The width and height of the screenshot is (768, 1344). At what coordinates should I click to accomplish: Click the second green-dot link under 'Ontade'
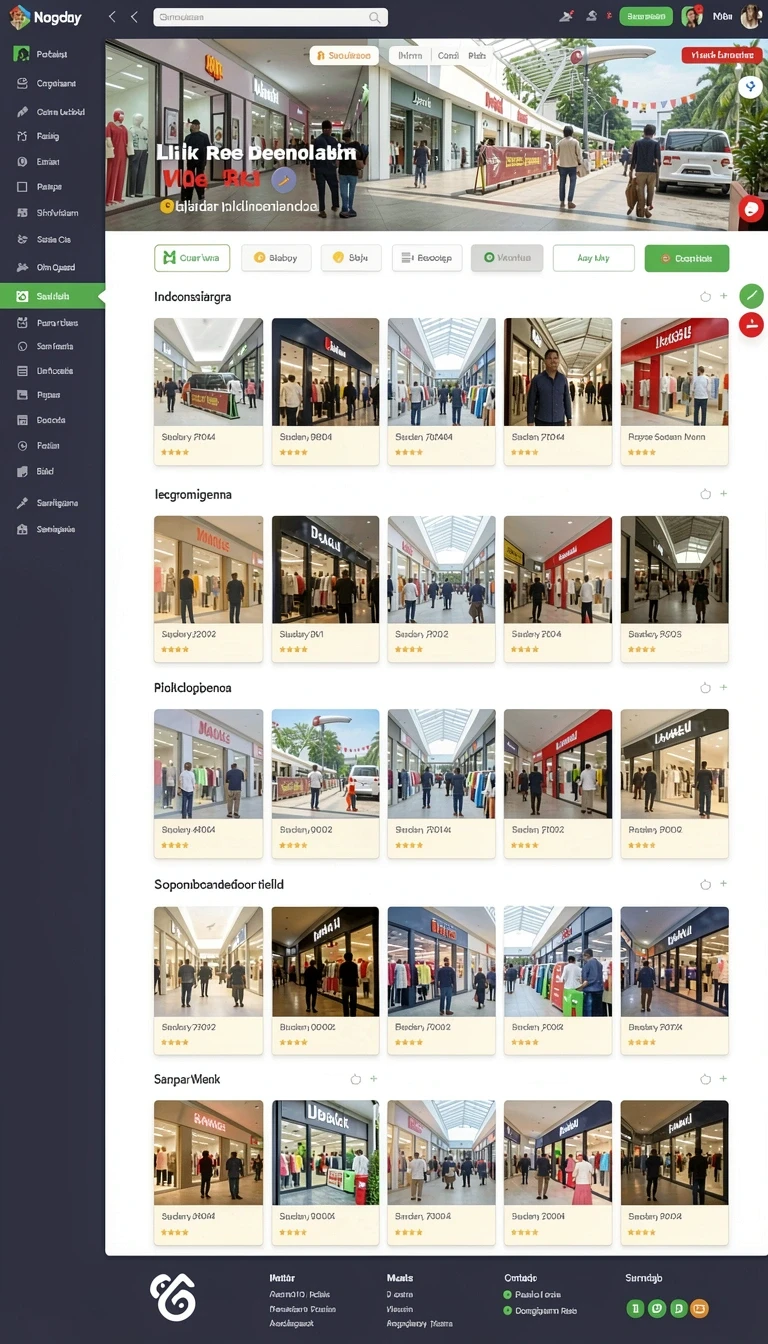pyautogui.click(x=540, y=1310)
